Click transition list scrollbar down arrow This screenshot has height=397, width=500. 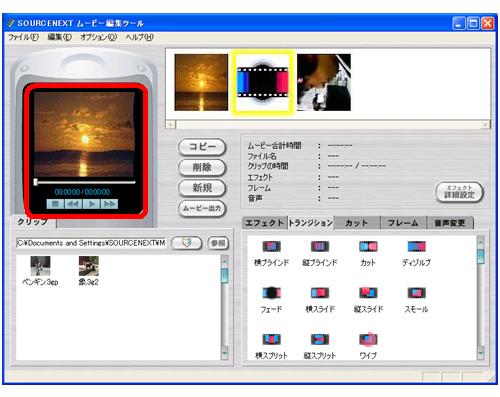[481, 352]
